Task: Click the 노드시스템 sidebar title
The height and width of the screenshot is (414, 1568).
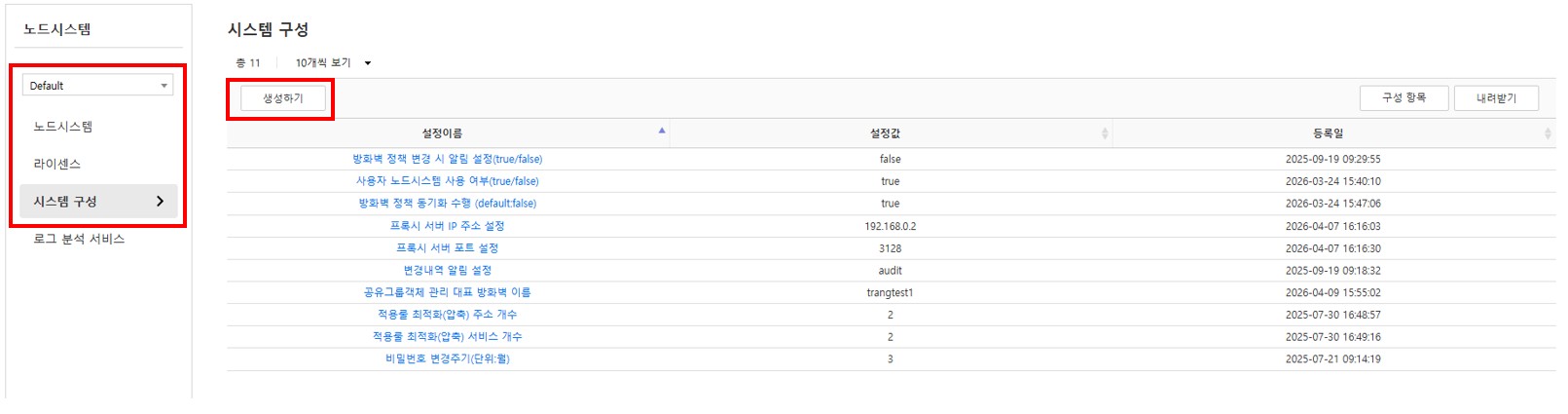Action: (57, 29)
